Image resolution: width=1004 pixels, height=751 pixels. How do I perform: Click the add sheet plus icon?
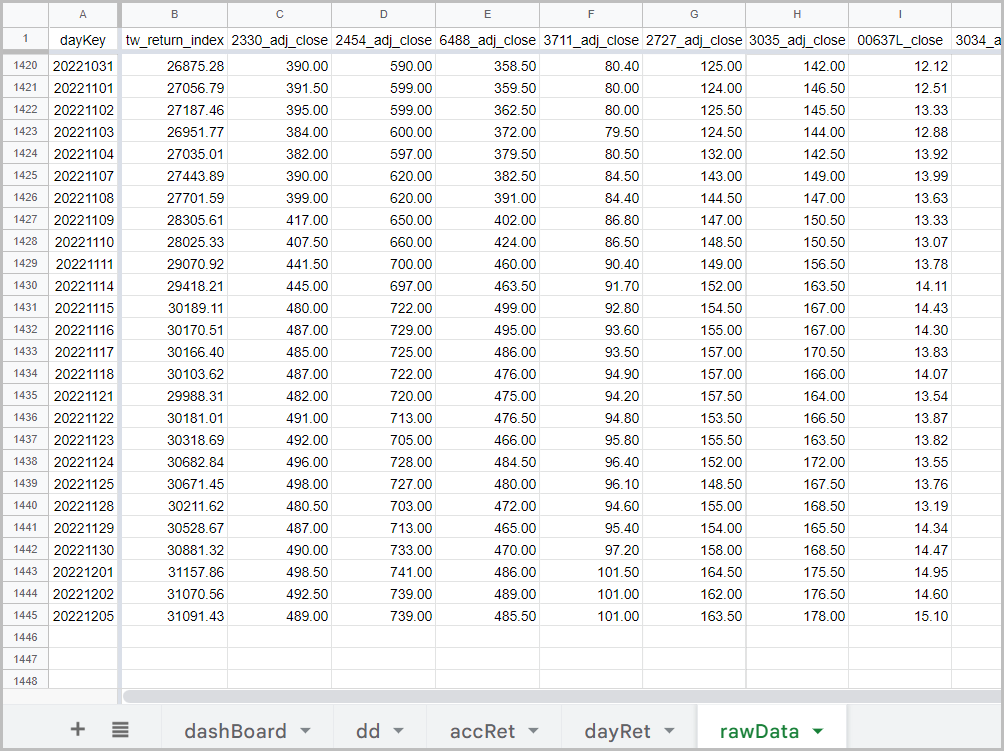click(77, 730)
